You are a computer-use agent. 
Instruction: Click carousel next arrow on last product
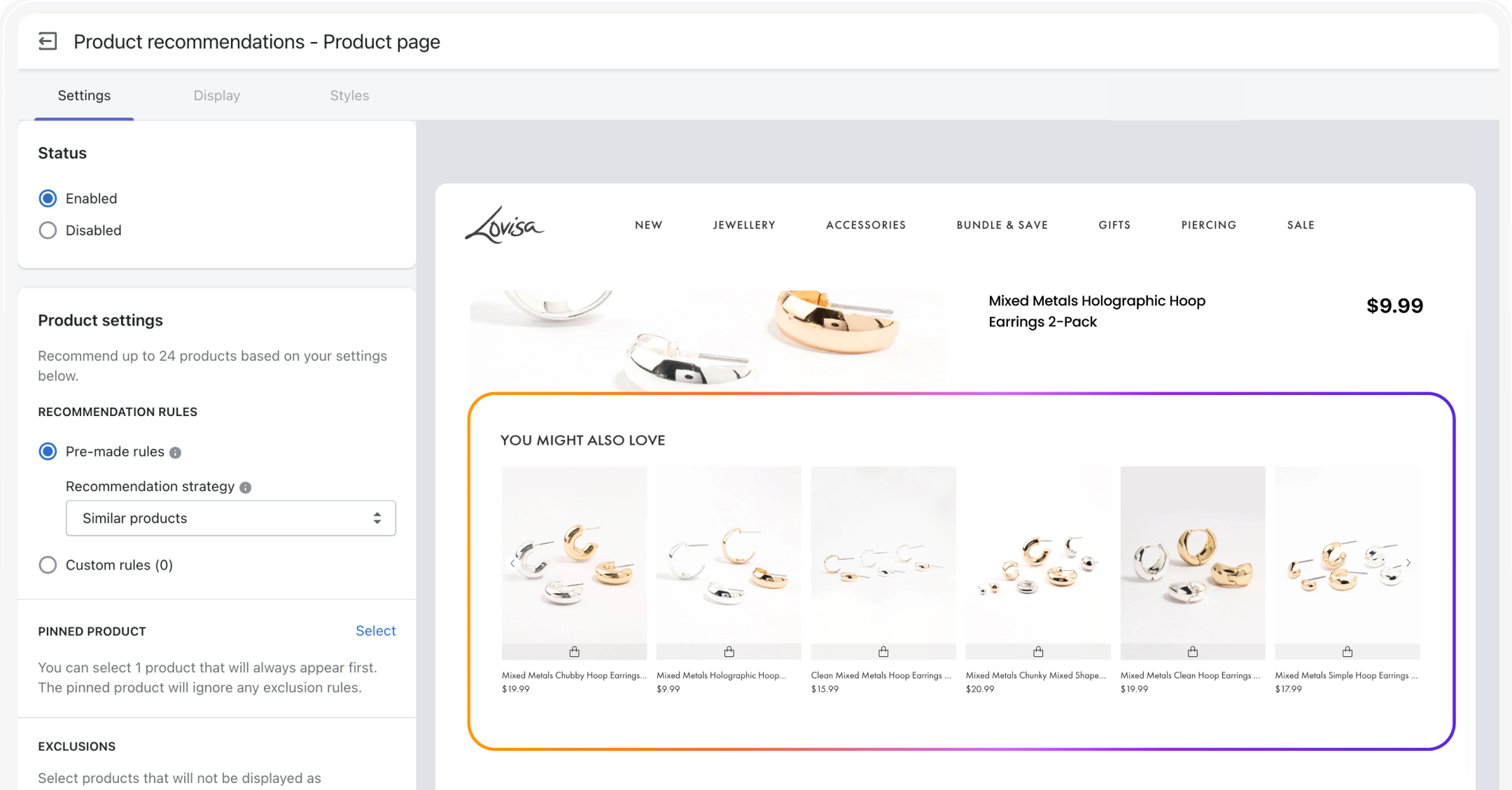coord(1408,563)
